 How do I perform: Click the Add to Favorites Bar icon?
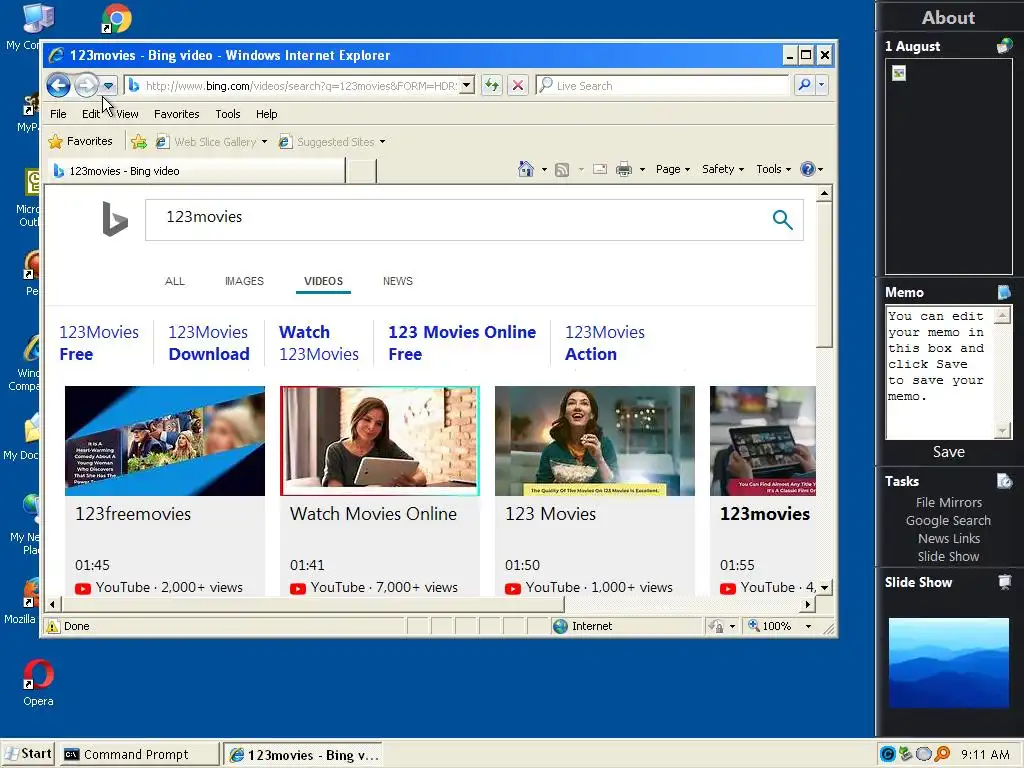138,142
